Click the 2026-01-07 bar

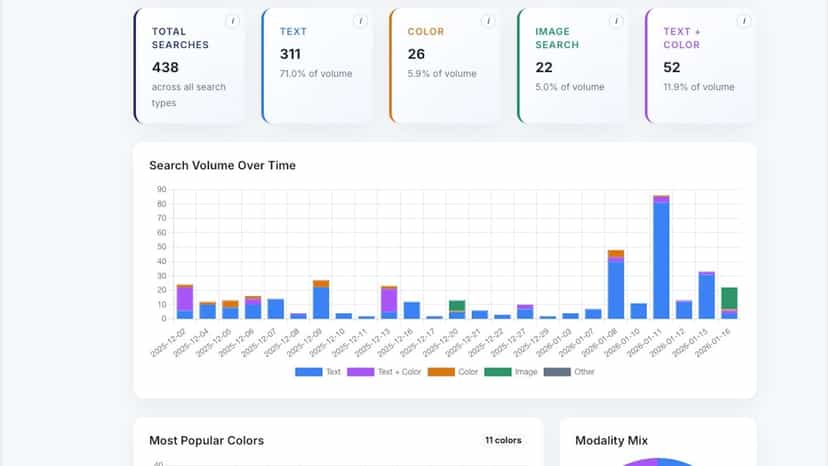[x=593, y=314]
